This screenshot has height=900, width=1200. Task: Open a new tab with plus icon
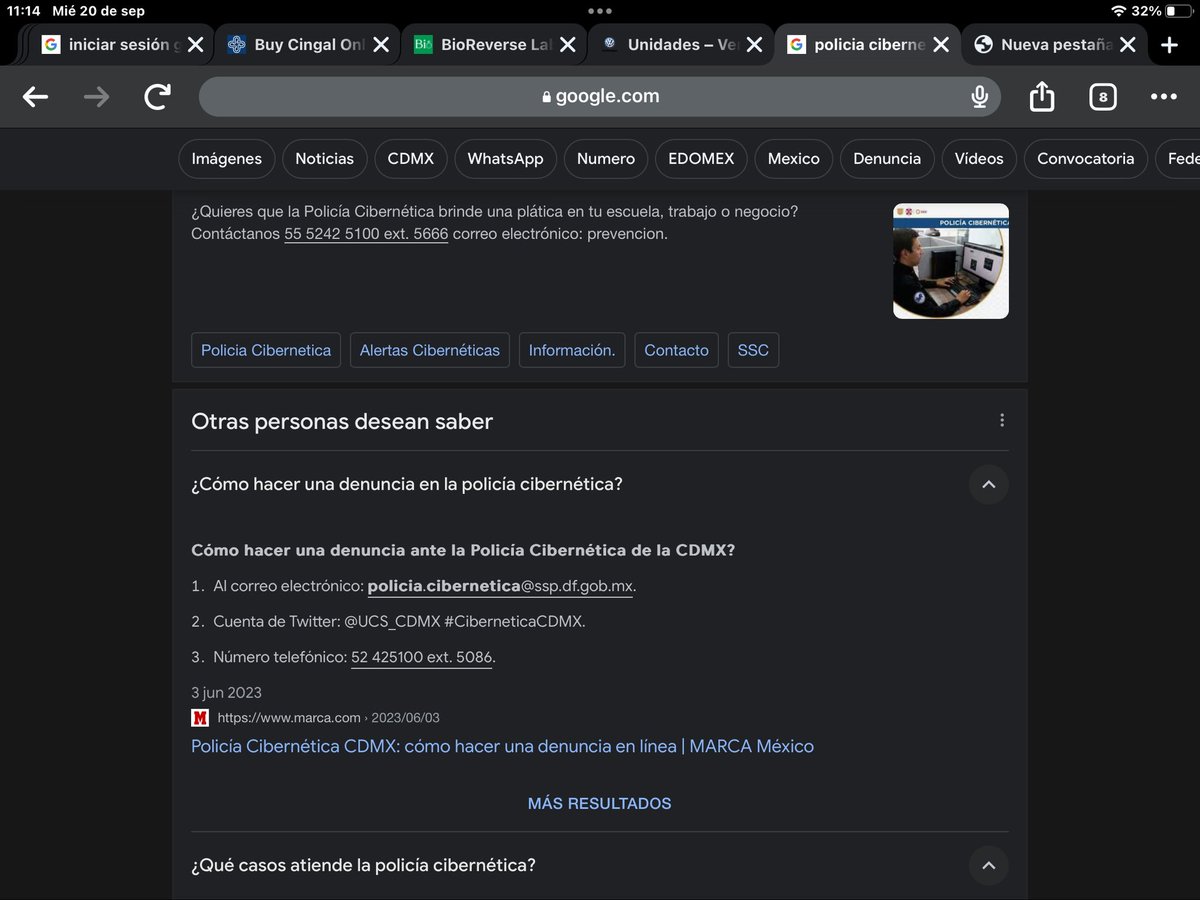[x=1169, y=45]
